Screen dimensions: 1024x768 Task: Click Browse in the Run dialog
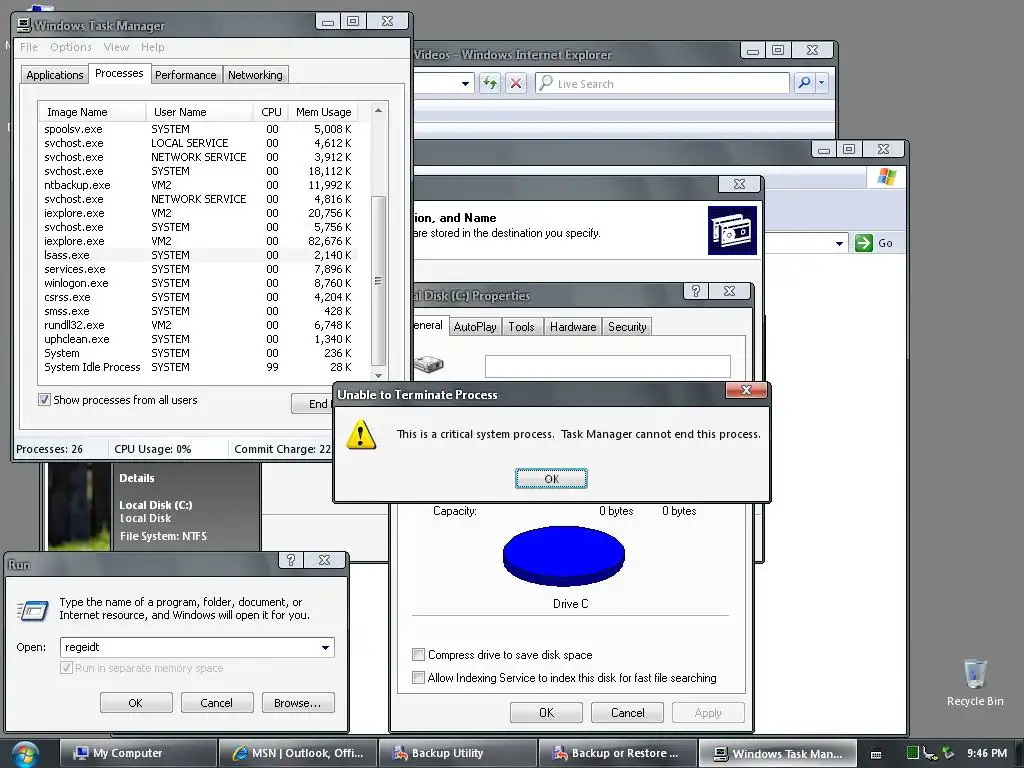click(298, 703)
